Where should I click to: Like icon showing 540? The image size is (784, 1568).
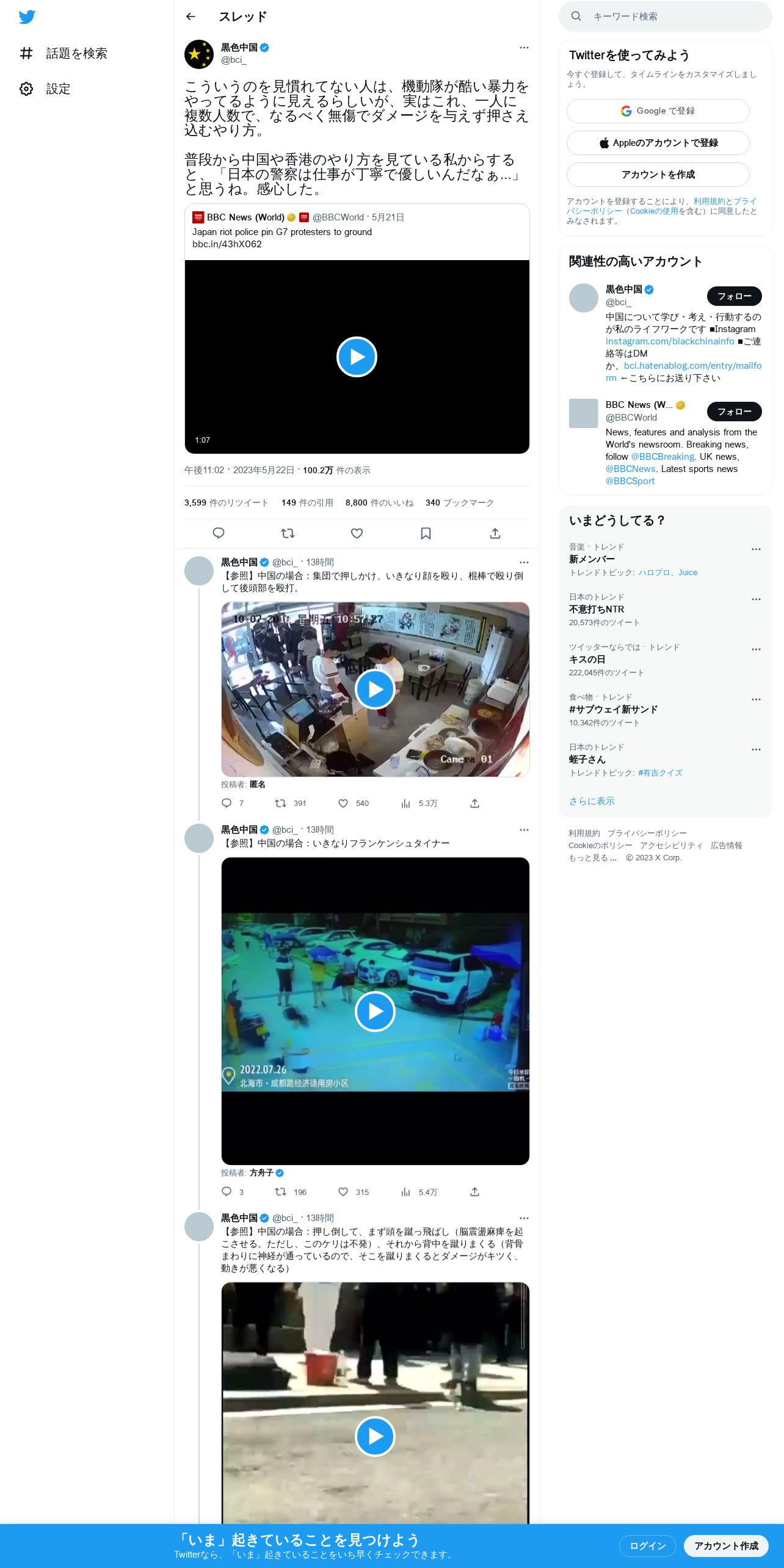pos(343,803)
